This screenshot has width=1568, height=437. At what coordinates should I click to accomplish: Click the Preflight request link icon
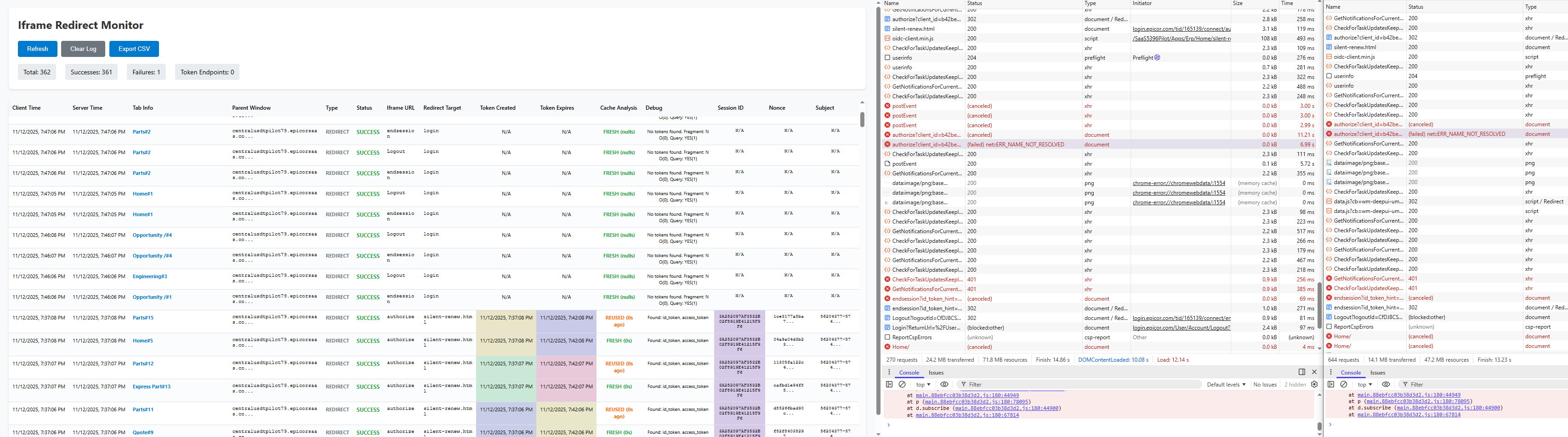click(x=1157, y=58)
